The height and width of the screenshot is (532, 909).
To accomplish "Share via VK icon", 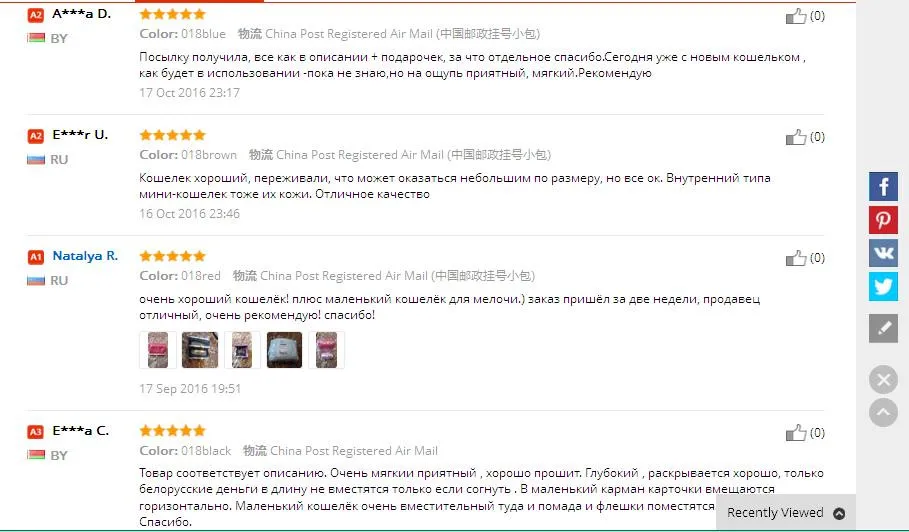I will click(883, 253).
